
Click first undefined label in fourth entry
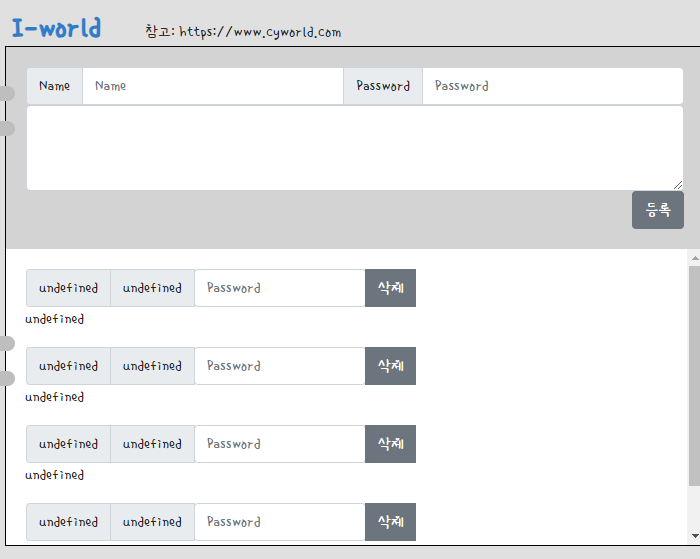(68, 522)
